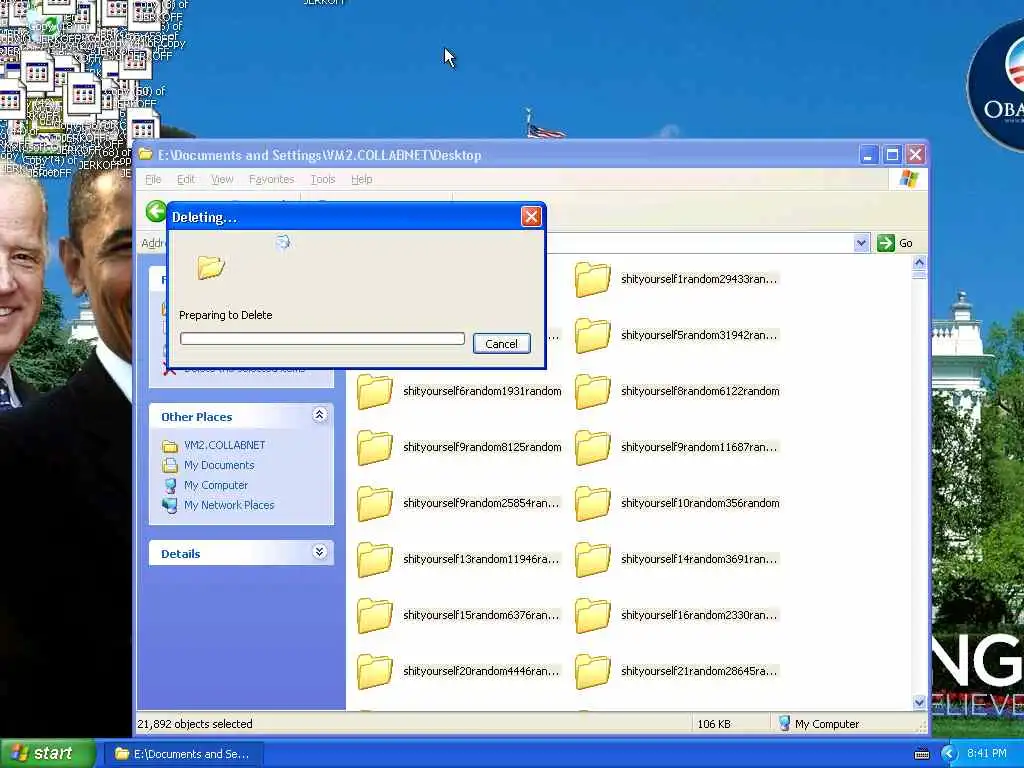This screenshot has height=768, width=1024.
Task: Open the Favorites menu
Action: (271, 179)
